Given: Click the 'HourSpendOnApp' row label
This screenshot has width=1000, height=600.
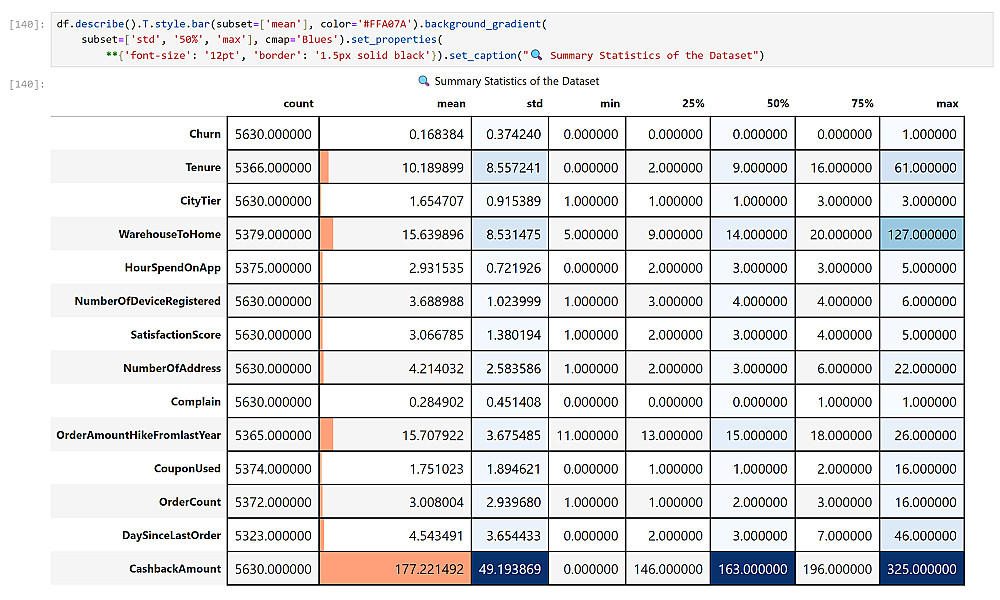Looking at the screenshot, I should click(173, 267).
